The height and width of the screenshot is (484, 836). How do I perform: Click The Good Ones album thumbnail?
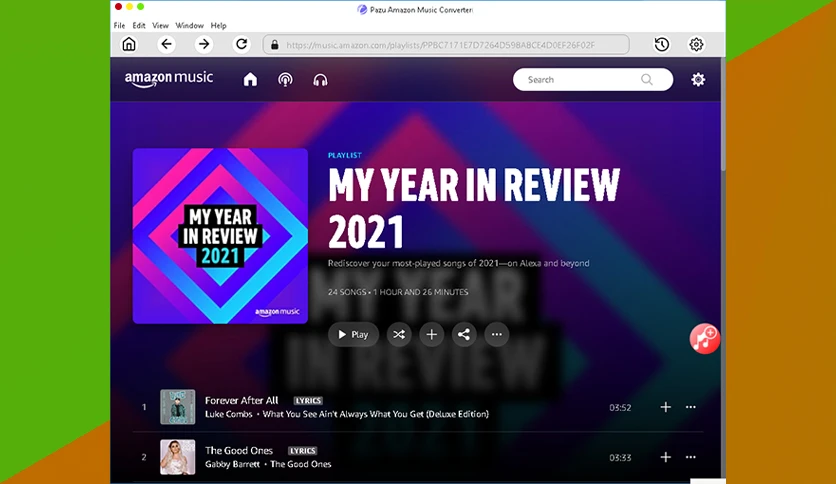178,457
